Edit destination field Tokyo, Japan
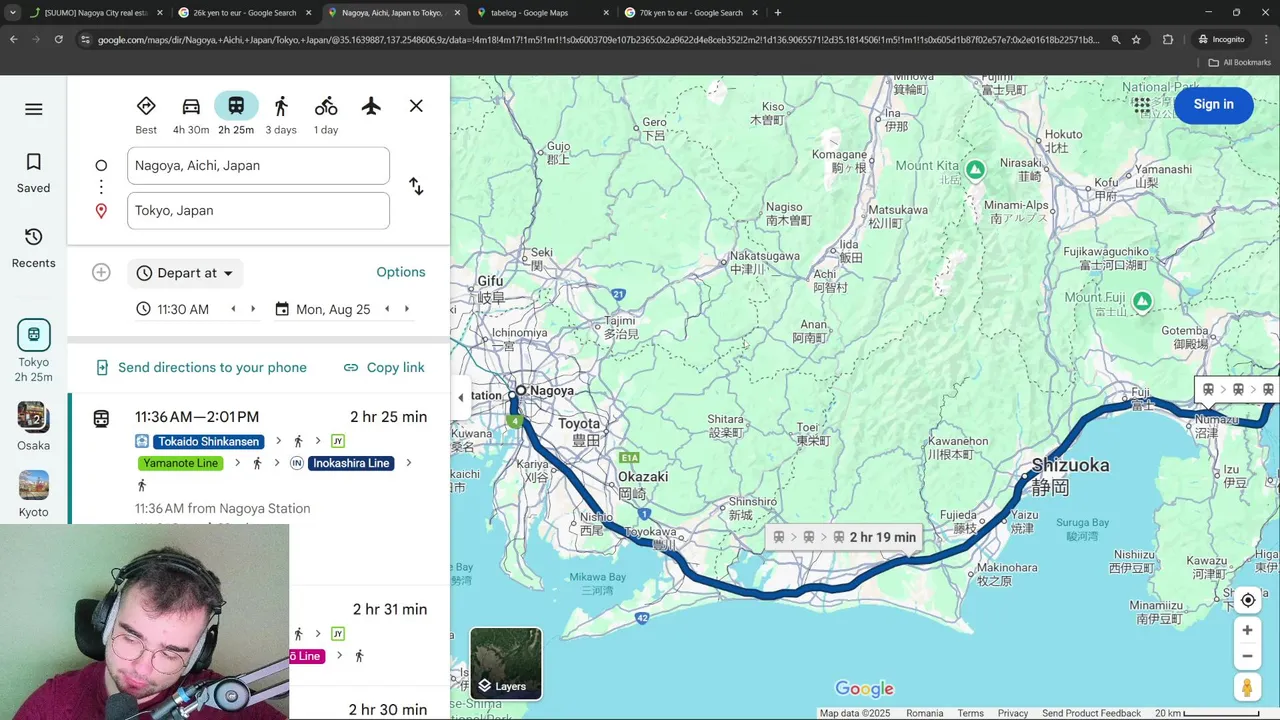The height and width of the screenshot is (720, 1280). [x=258, y=211]
